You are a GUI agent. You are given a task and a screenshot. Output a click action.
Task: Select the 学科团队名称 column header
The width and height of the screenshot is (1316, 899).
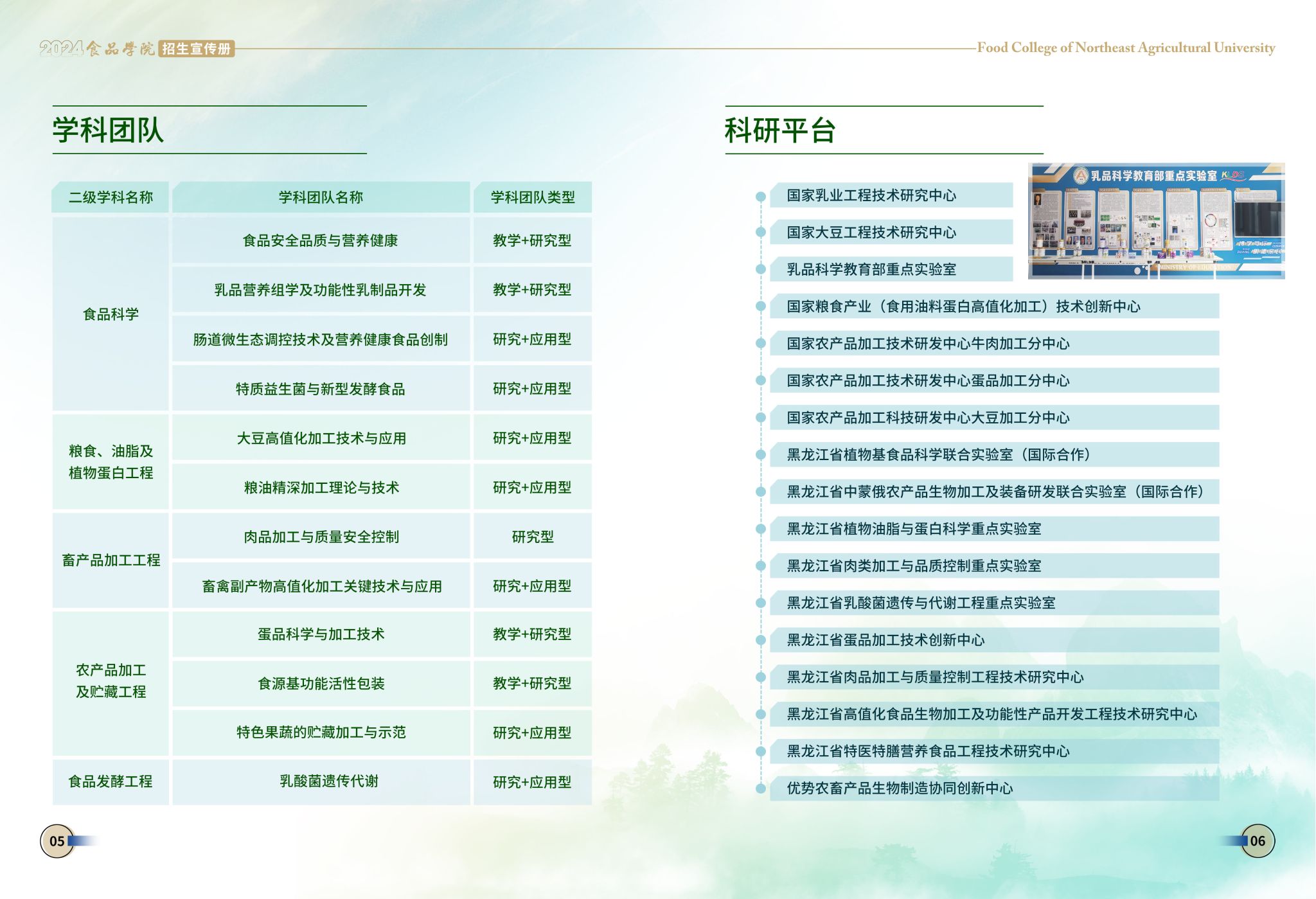pyautogui.click(x=321, y=197)
